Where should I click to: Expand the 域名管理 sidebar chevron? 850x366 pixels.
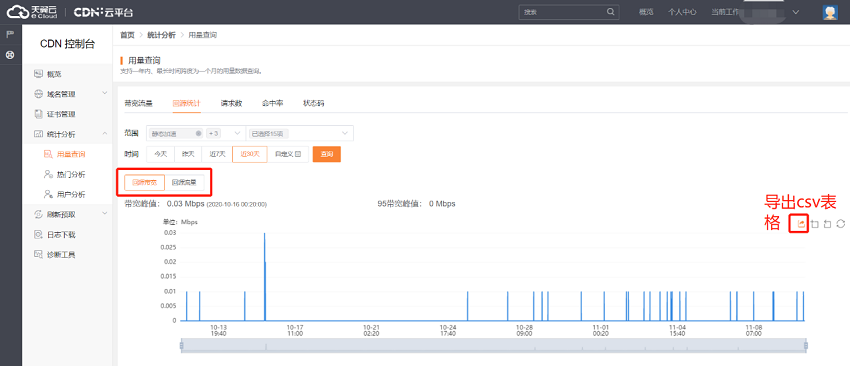pyautogui.click(x=105, y=93)
